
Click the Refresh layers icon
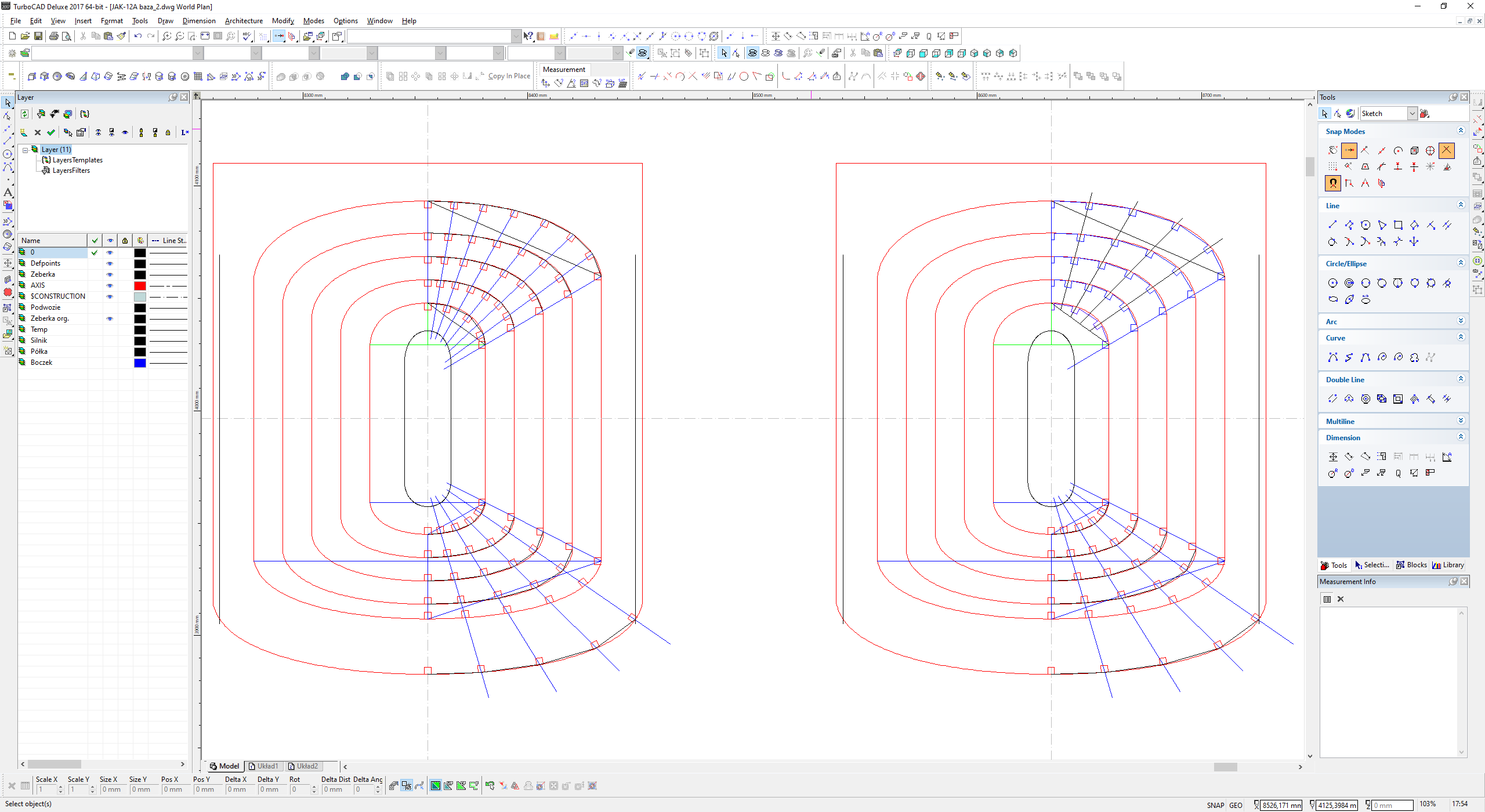[x=25, y=114]
